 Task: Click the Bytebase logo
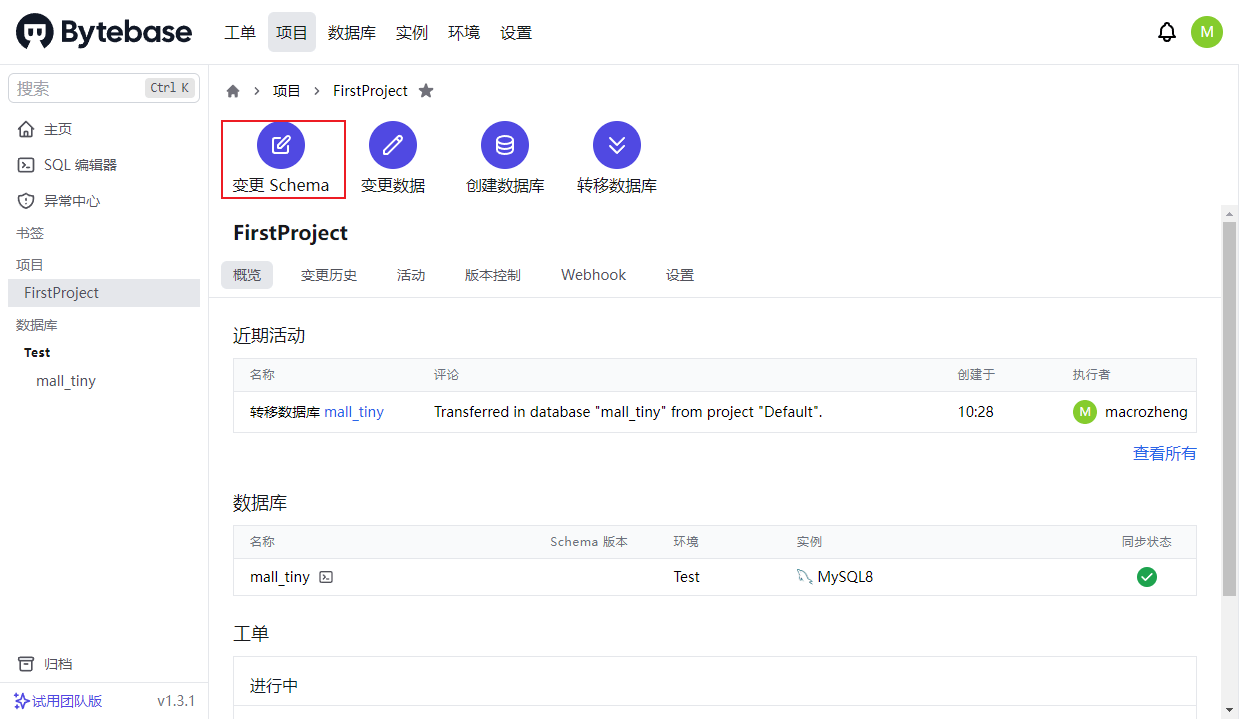click(104, 32)
